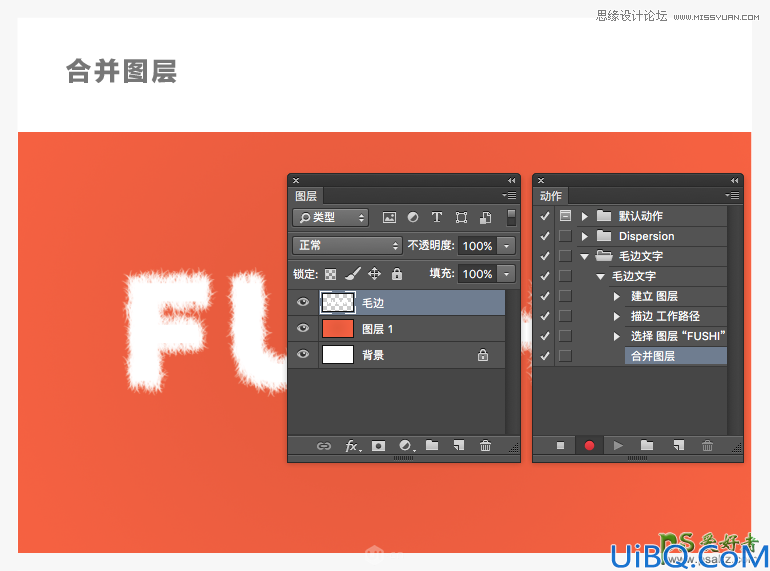770x571 pixels.
Task: Lock transparent pixels icon
Action: [x=330, y=274]
